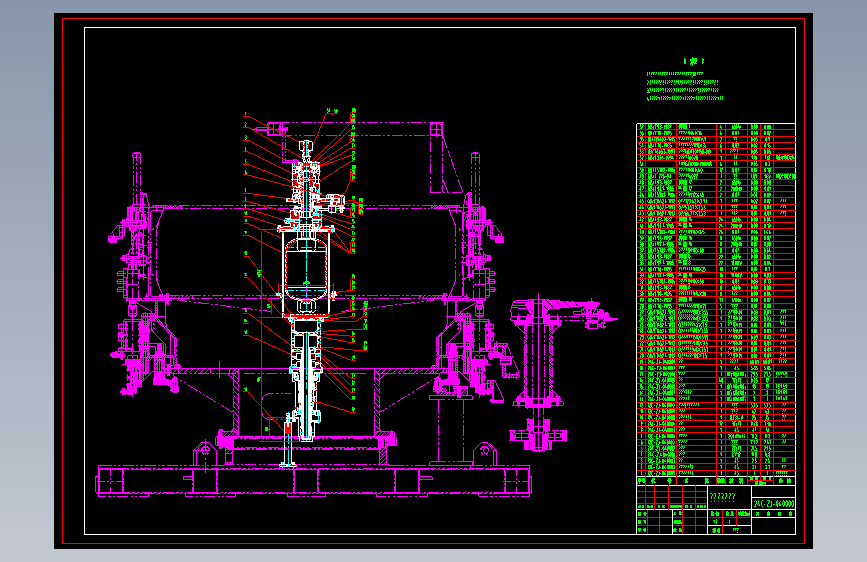Click the small bottom detail view under column
Image resolution: width=867 pixels, height=562 pixels.
tap(538, 434)
